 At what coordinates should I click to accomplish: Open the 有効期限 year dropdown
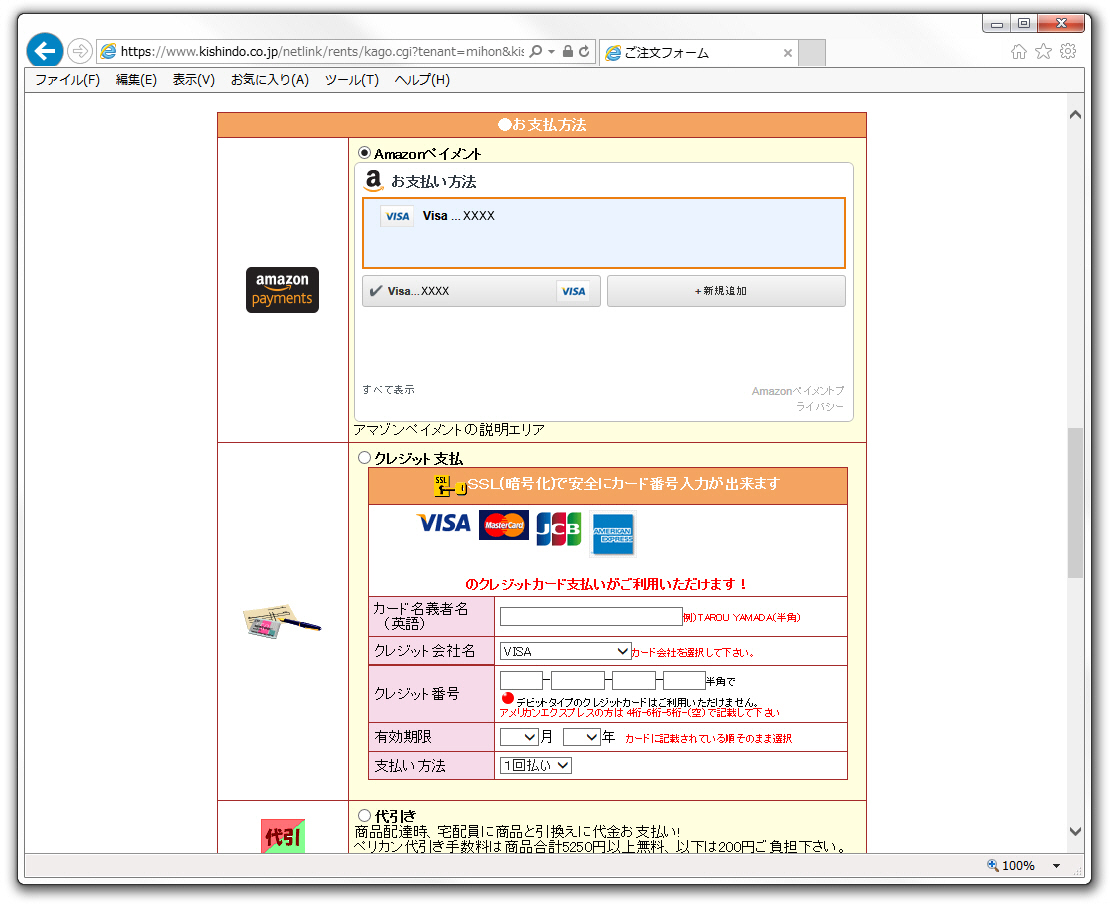pos(582,737)
